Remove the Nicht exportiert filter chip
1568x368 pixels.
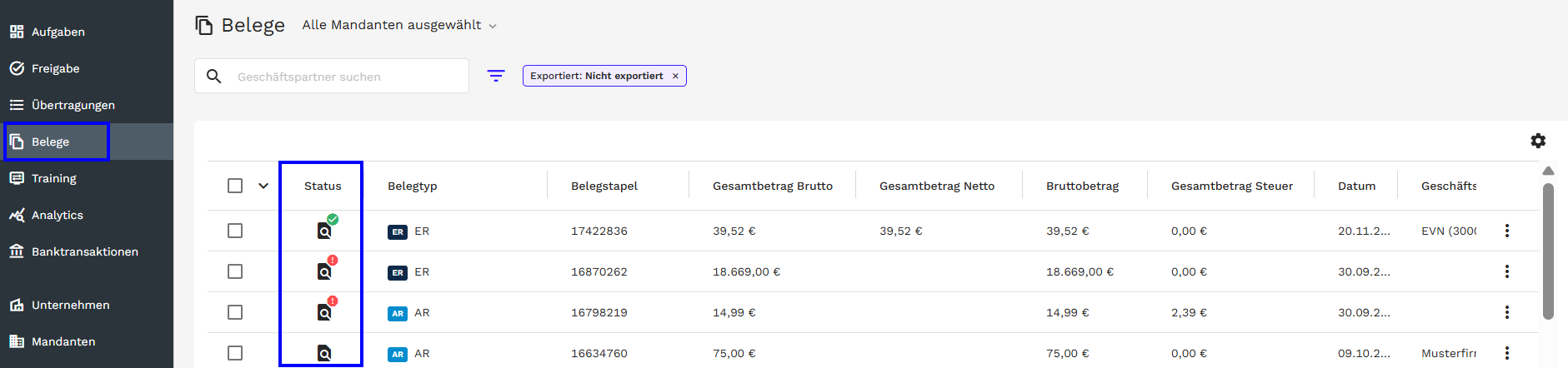(x=675, y=76)
